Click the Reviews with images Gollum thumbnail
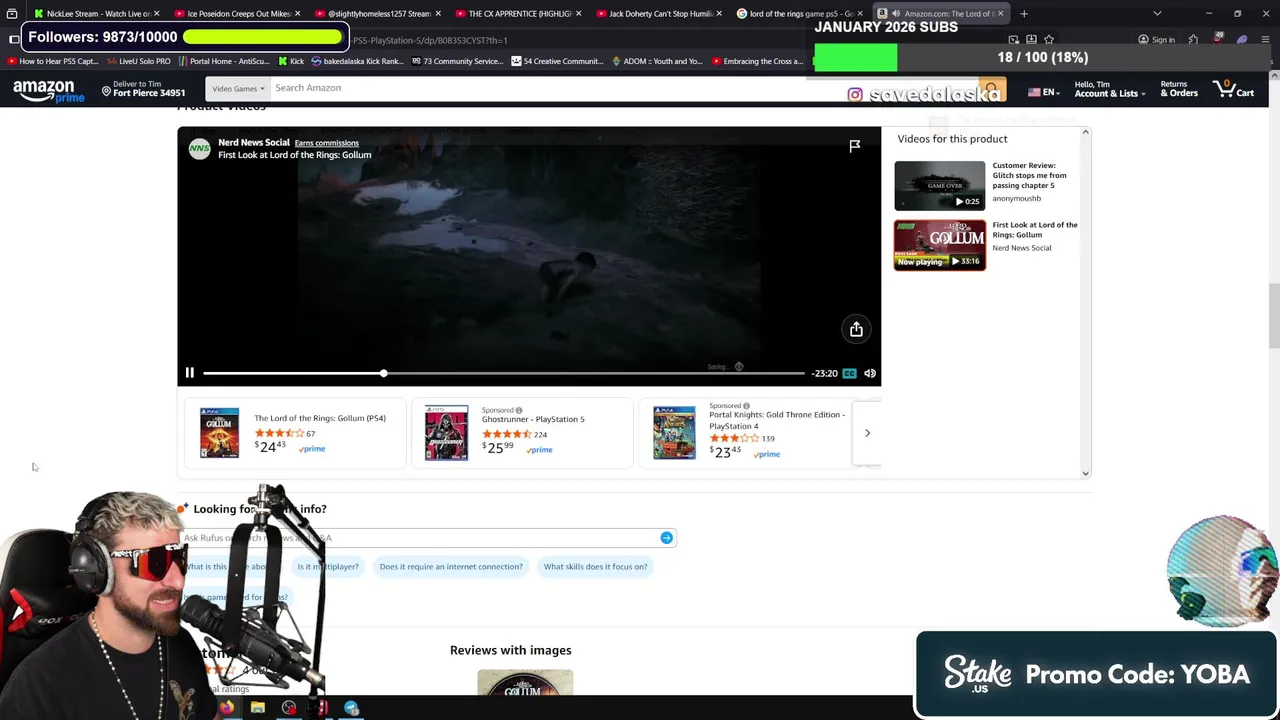Screen dimensions: 1280x720 click(525, 682)
